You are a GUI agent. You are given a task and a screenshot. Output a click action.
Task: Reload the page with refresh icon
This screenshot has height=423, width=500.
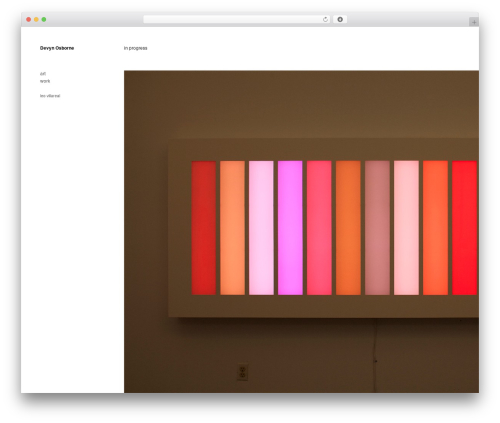[325, 19]
